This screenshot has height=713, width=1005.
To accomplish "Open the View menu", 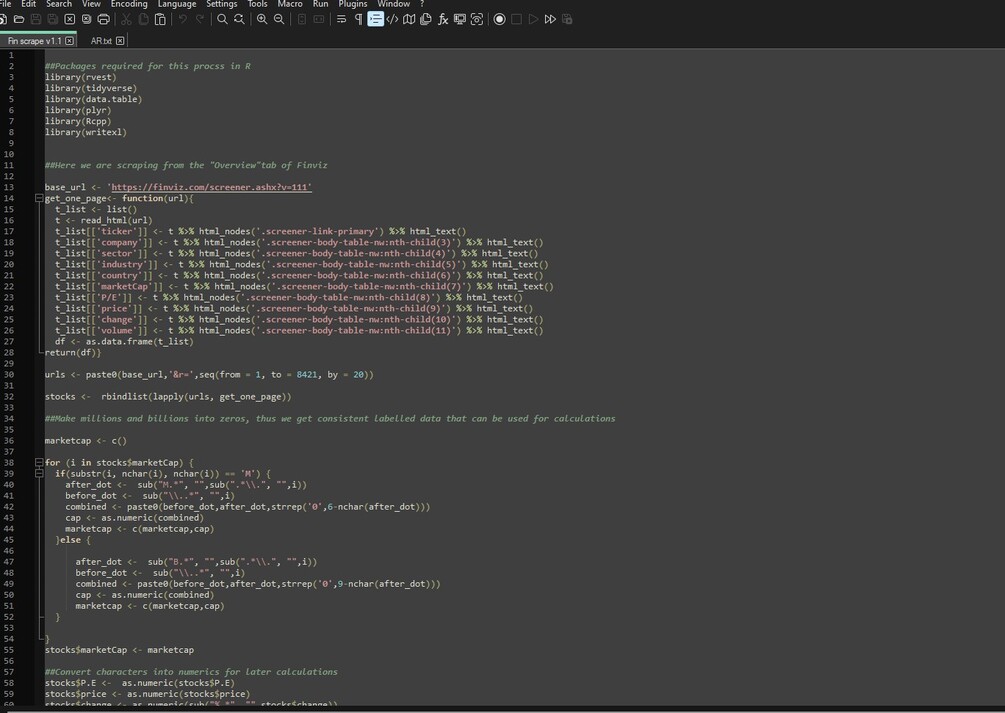I will [91, 4].
